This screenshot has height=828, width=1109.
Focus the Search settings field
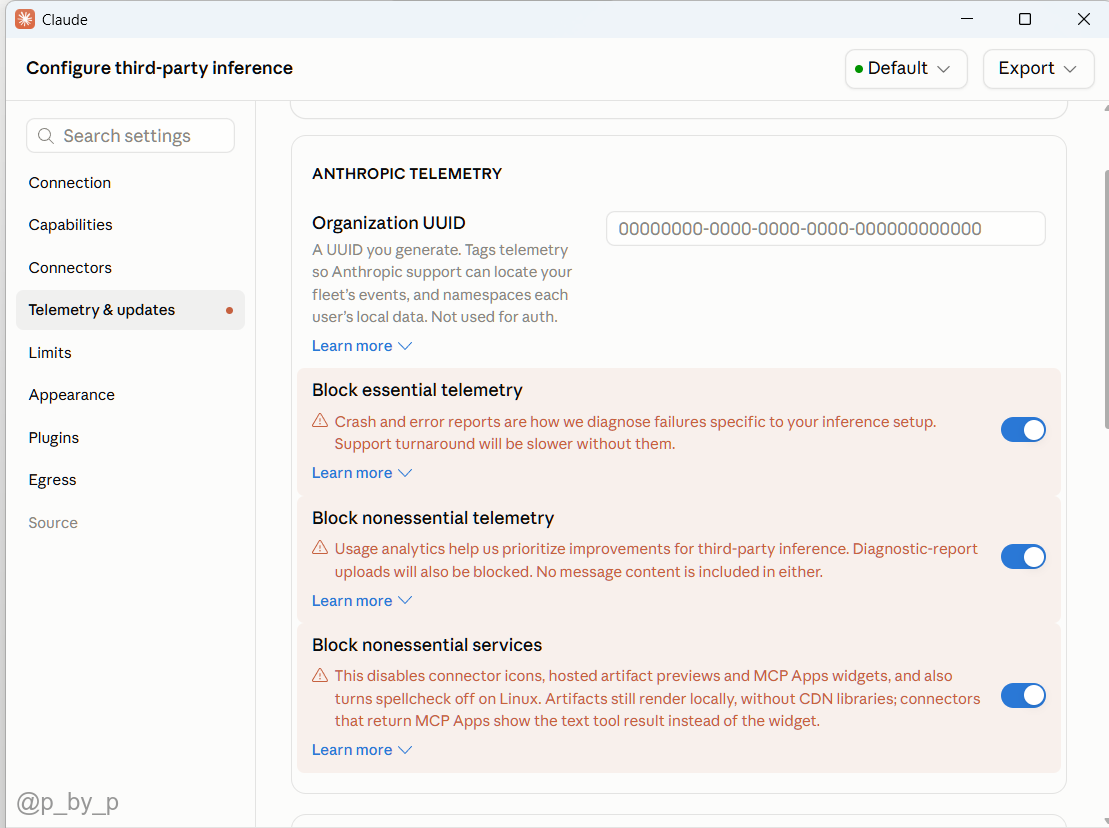click(130, 136)
